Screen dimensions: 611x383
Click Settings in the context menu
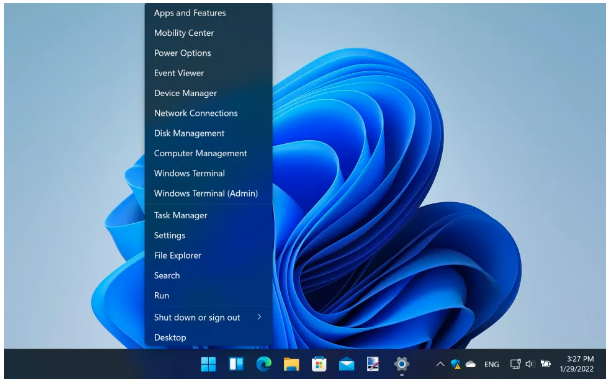coord(208,235)
